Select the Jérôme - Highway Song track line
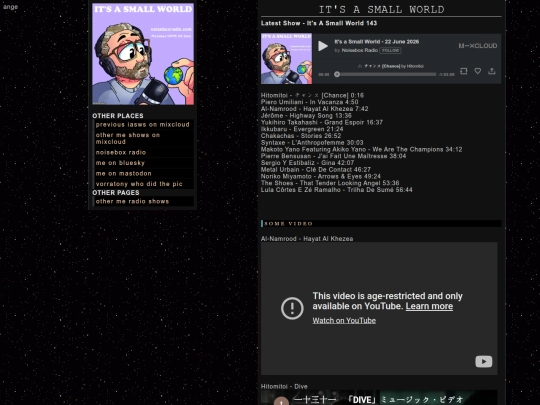 point(306,116)
